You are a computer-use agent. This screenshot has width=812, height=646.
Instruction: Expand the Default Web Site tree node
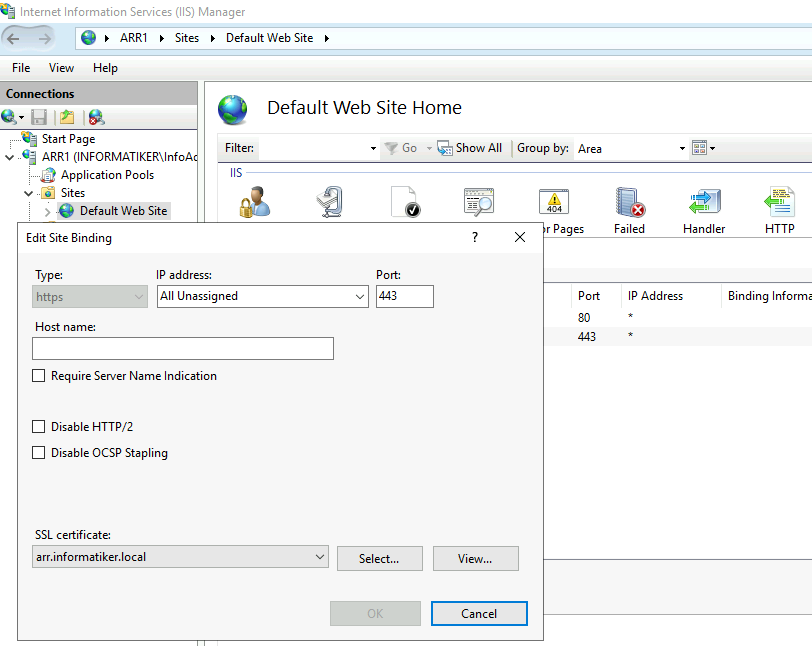coord(47,211)
